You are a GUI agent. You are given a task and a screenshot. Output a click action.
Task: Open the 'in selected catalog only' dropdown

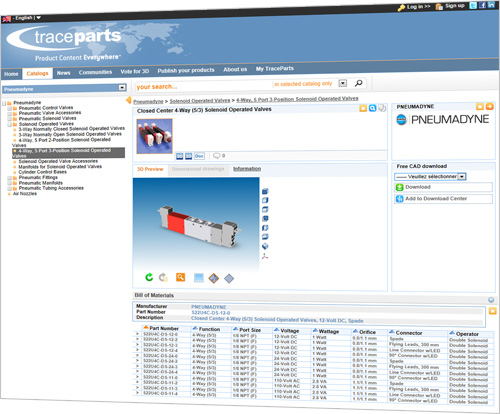pyautogui.click(x=343, y=83)
